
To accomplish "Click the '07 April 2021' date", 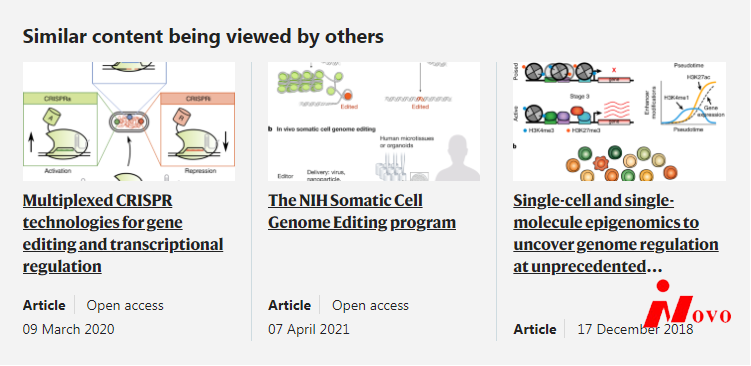I will tap(309, 329).
